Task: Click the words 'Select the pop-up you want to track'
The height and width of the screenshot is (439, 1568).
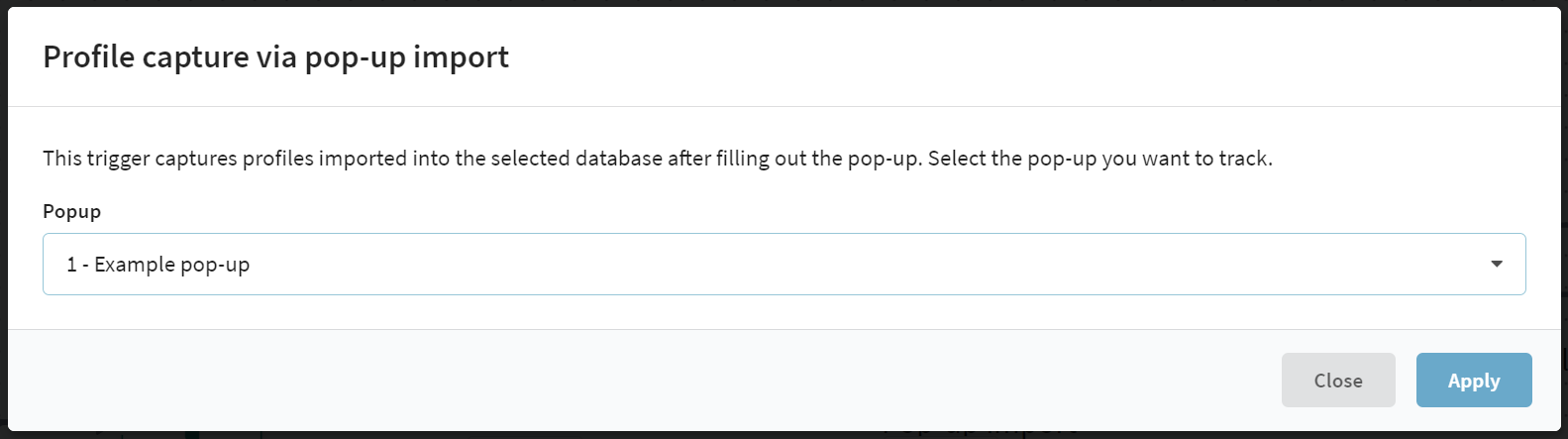Action: tap(1098, 159)
